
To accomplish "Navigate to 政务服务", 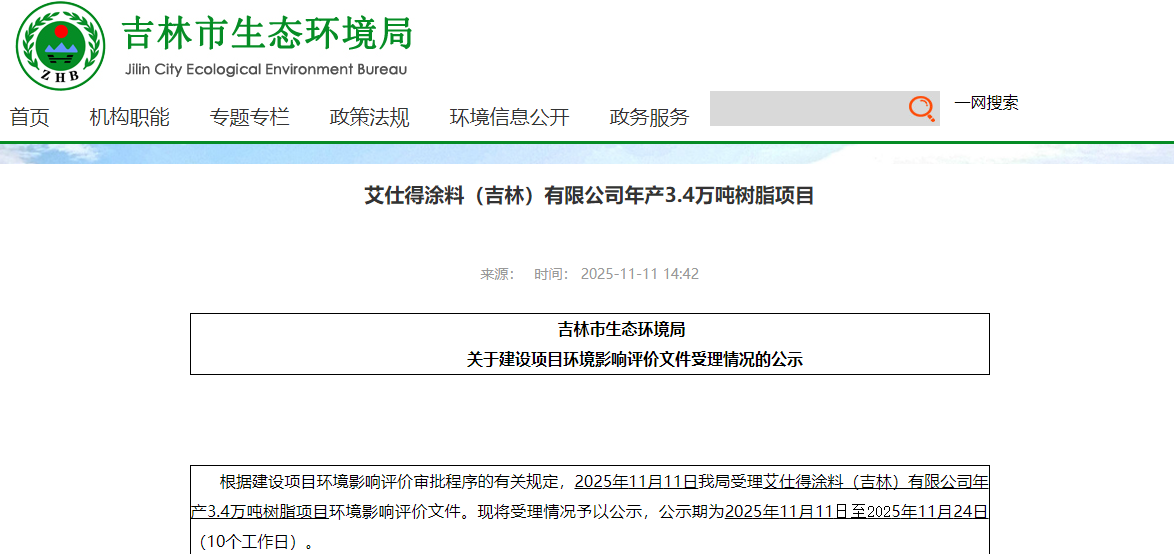I will click(650, 117).
